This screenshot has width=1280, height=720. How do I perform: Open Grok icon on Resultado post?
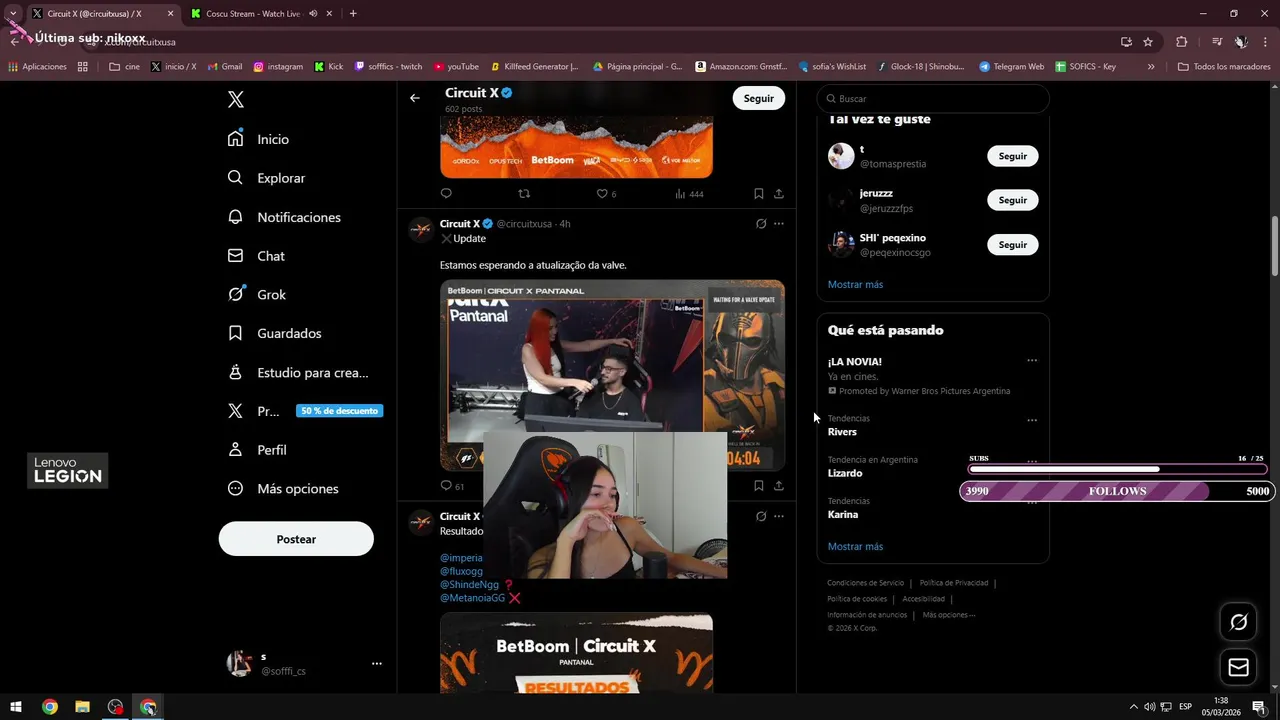[x=761, y=517]
